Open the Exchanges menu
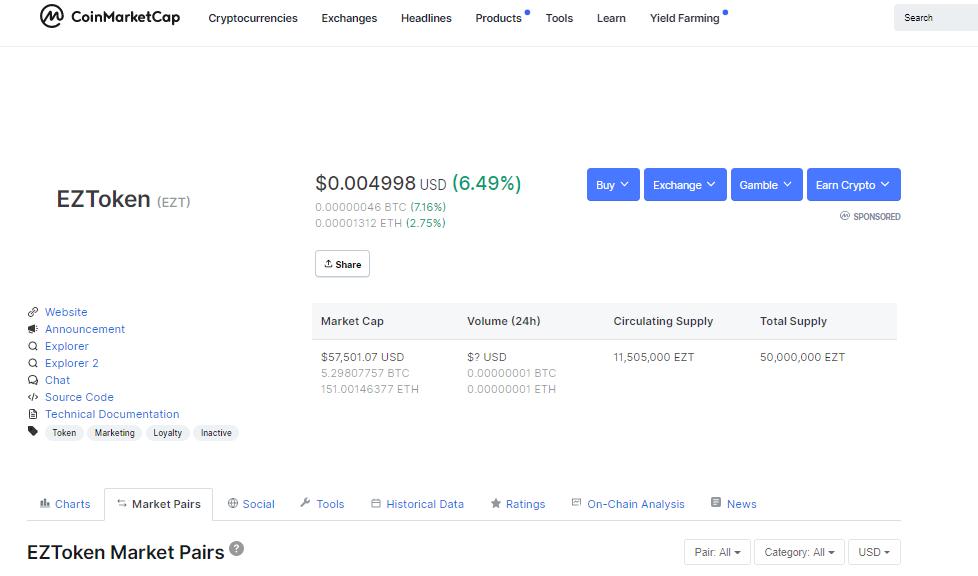The image size is (978, 576). 349,18
